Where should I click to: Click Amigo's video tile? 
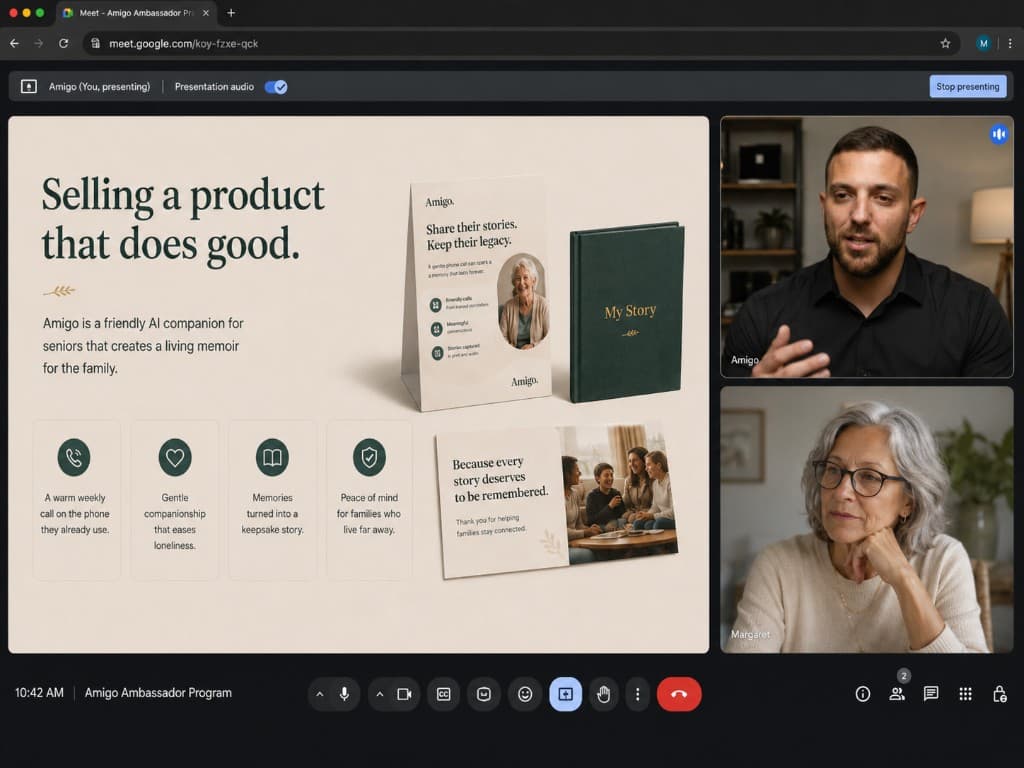pyautogui.click(x=867, y=247)
